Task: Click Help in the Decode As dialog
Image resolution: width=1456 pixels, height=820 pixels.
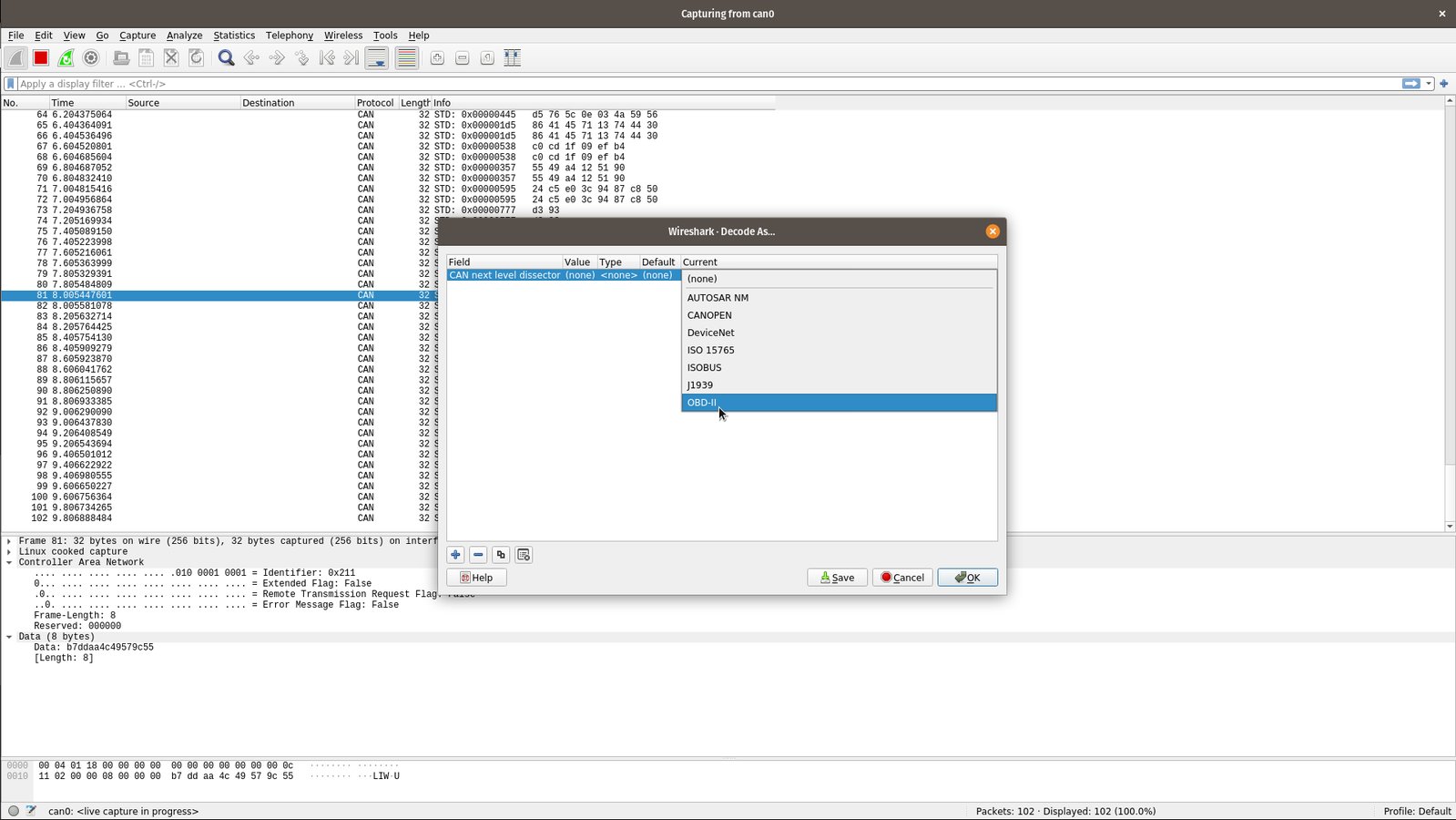Action: [x=476, y=578]
